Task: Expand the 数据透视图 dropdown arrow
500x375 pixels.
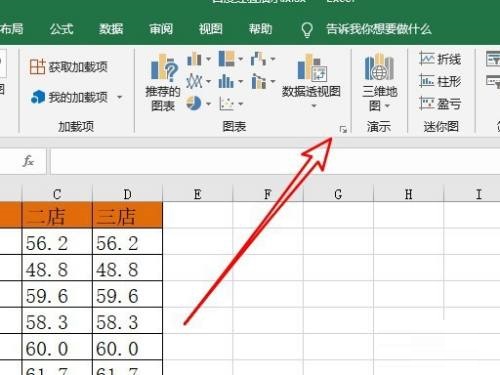Action: tap(314, 106)
